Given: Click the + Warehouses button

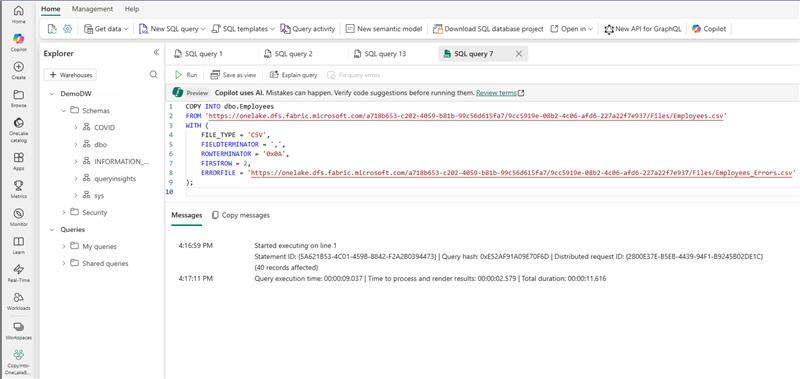Looking at the screenshot, I should [x=70, y=74].
